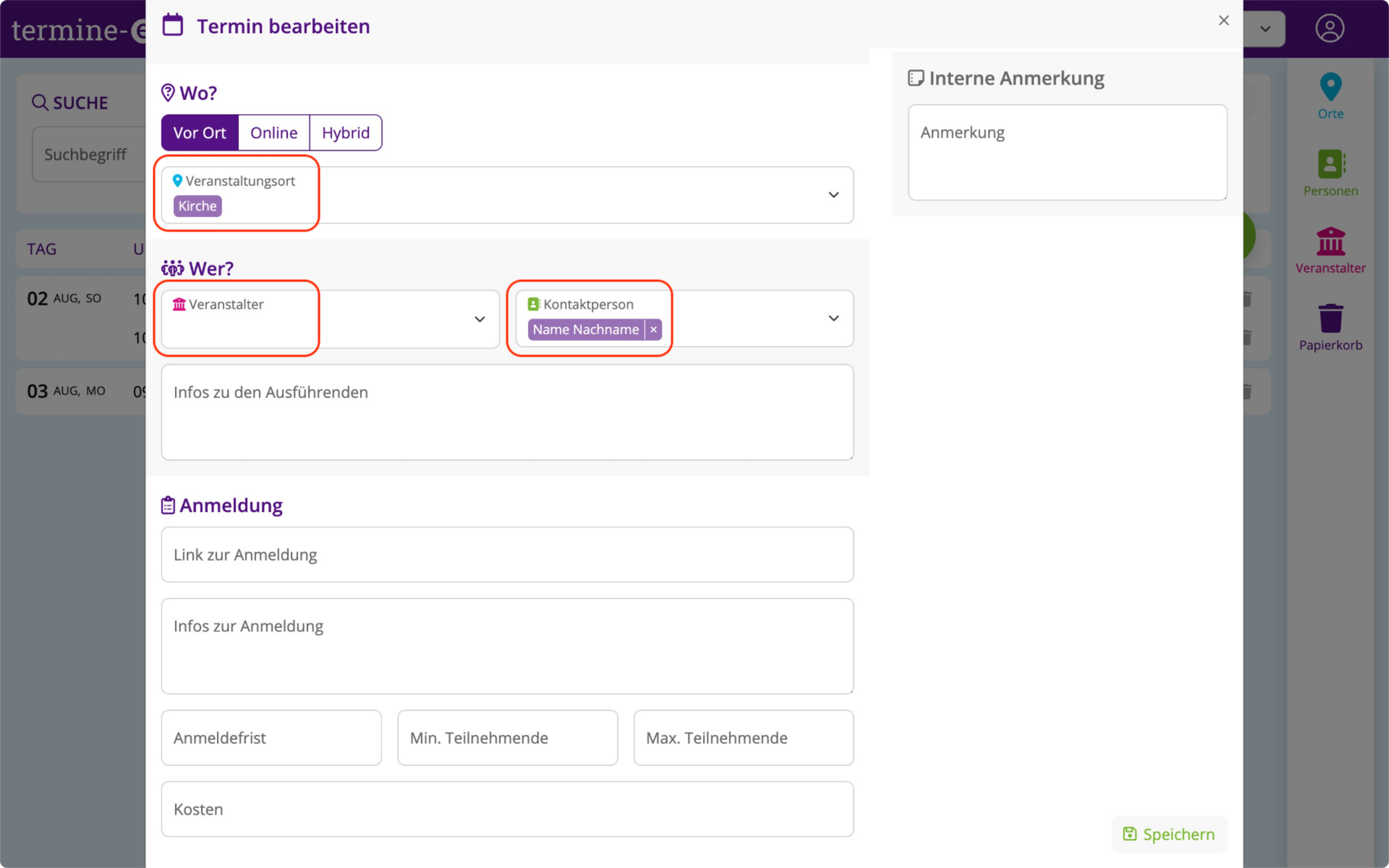Open Orte from the sidebar
Image resolution: width=1389 pixels, height=868 pixels.
click(1330, 96)
